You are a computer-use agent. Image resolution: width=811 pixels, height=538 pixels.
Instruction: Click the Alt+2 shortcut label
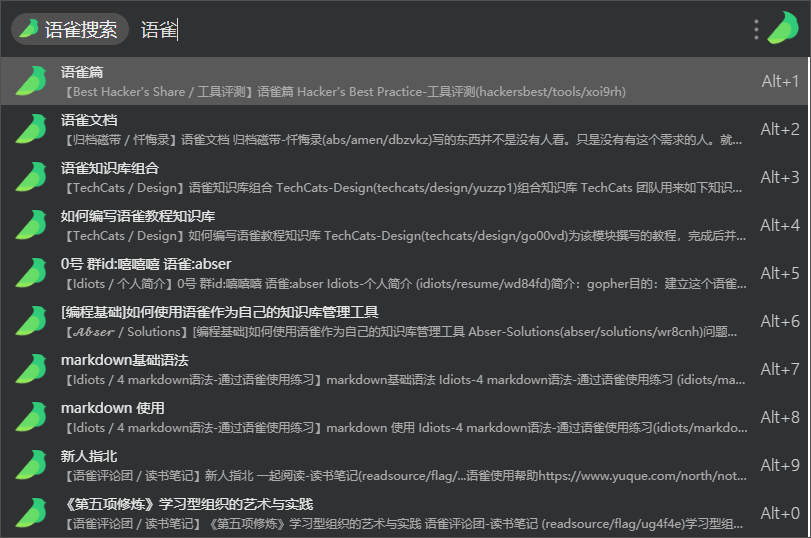click(780, 129)
